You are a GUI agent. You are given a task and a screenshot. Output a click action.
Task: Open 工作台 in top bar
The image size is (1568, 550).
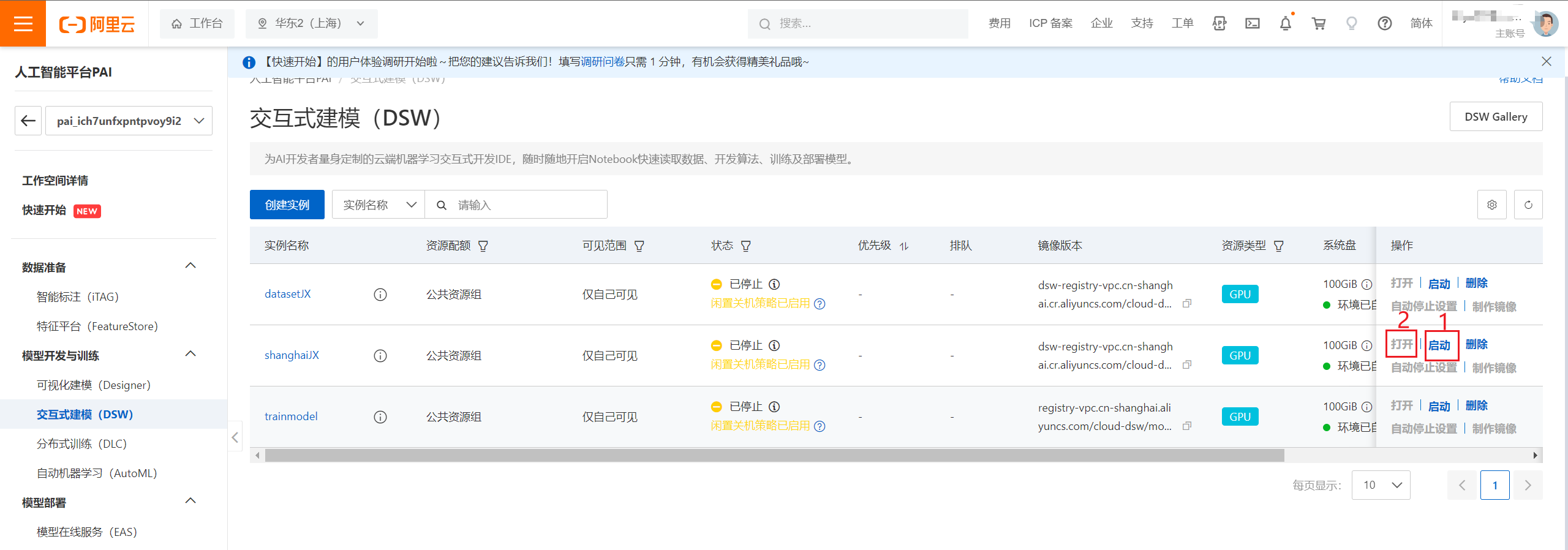(197, 23)
